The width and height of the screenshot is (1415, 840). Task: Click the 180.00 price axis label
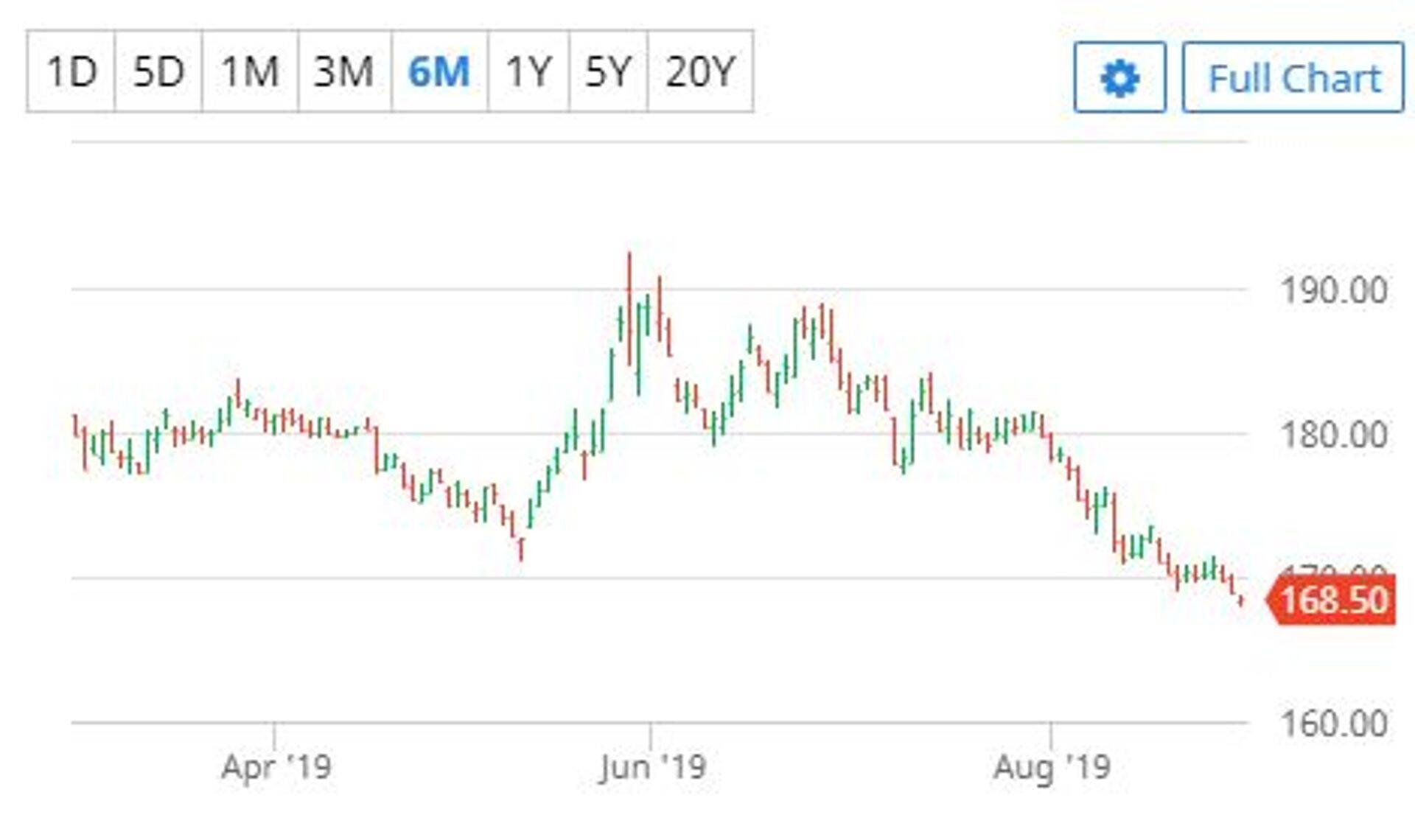[x=1334, y=435]
